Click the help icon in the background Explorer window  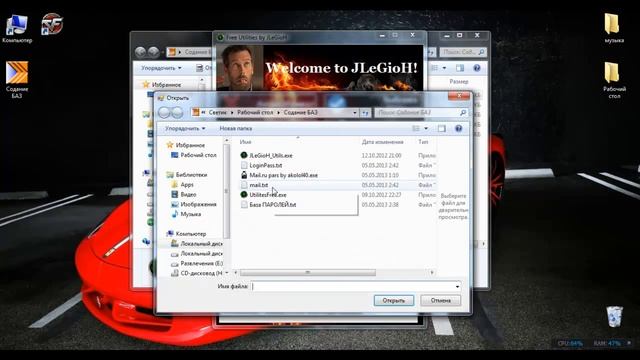pyautogui.click(x=476, y=68)
